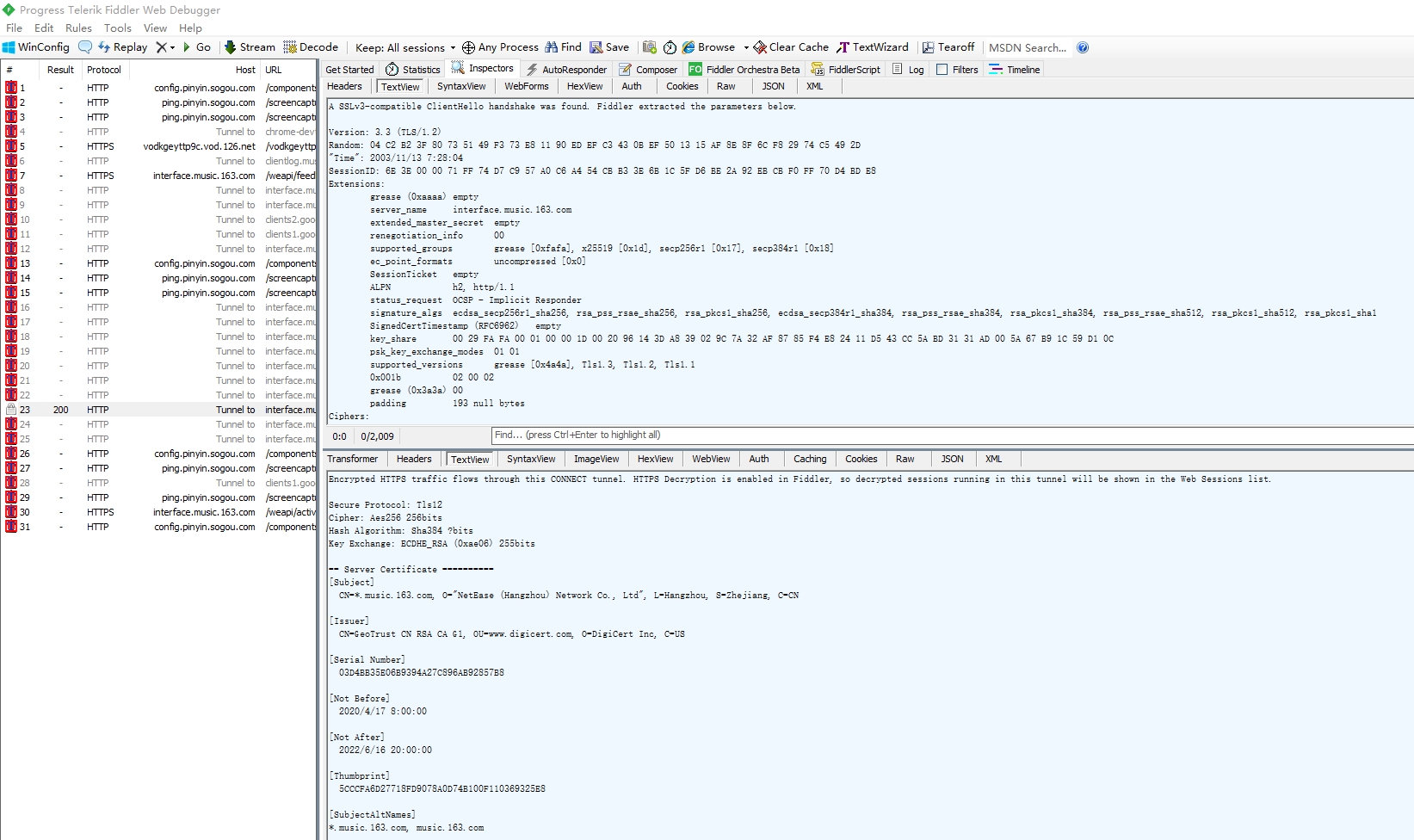Switch to the Log tab

(908, 70)
